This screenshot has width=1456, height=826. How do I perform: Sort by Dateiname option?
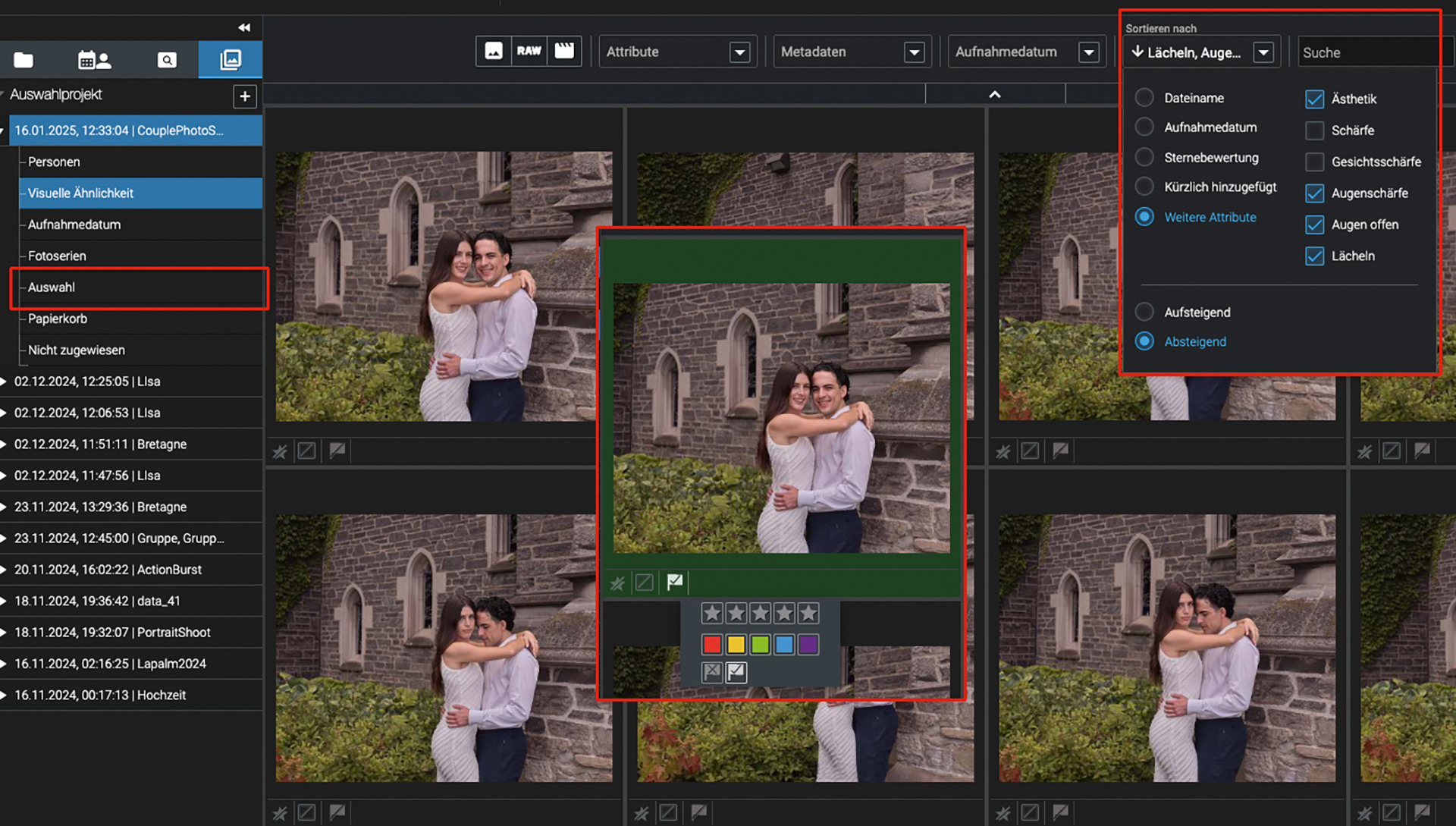pos(1144,98)
